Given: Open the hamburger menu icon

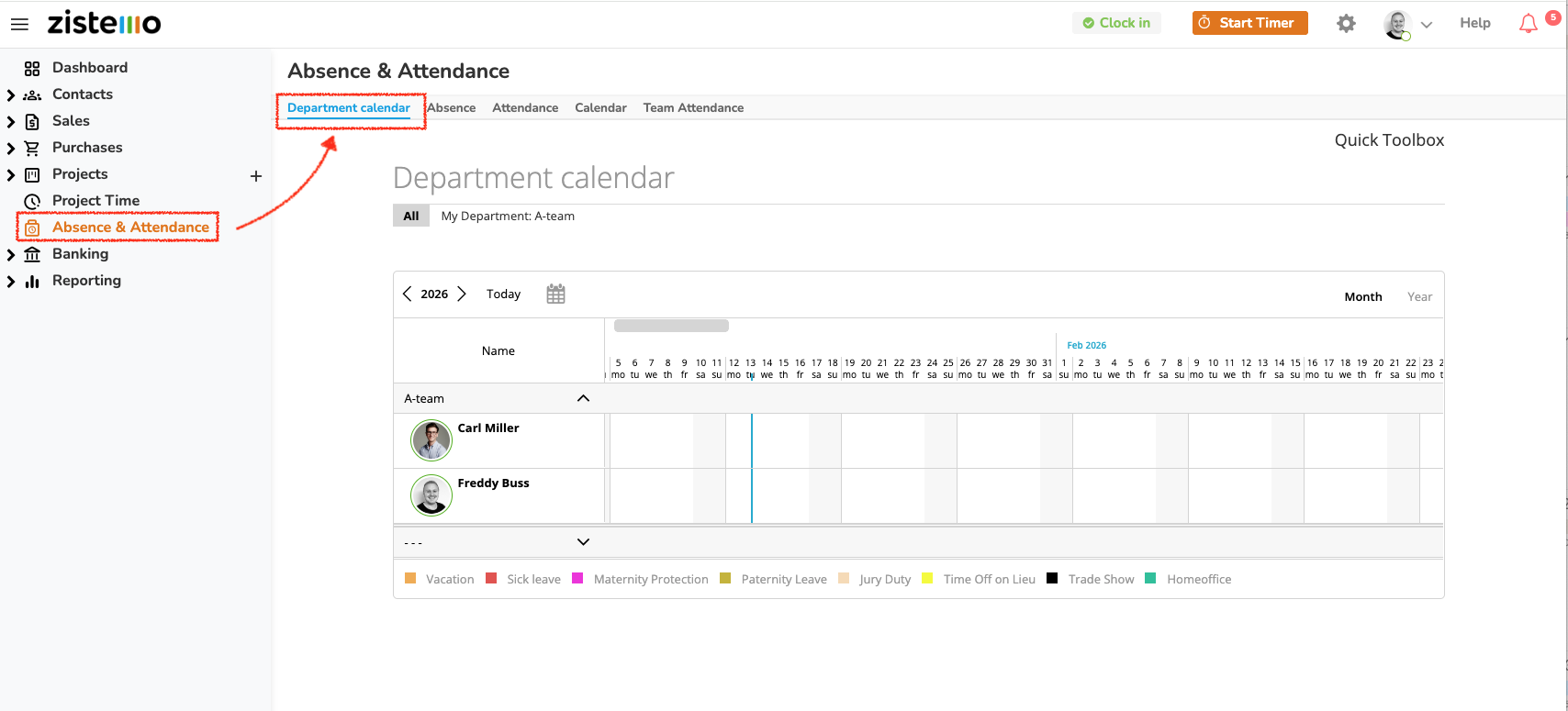Looking at the screenshot, I should pyautogui.click(x=19, y=24).
